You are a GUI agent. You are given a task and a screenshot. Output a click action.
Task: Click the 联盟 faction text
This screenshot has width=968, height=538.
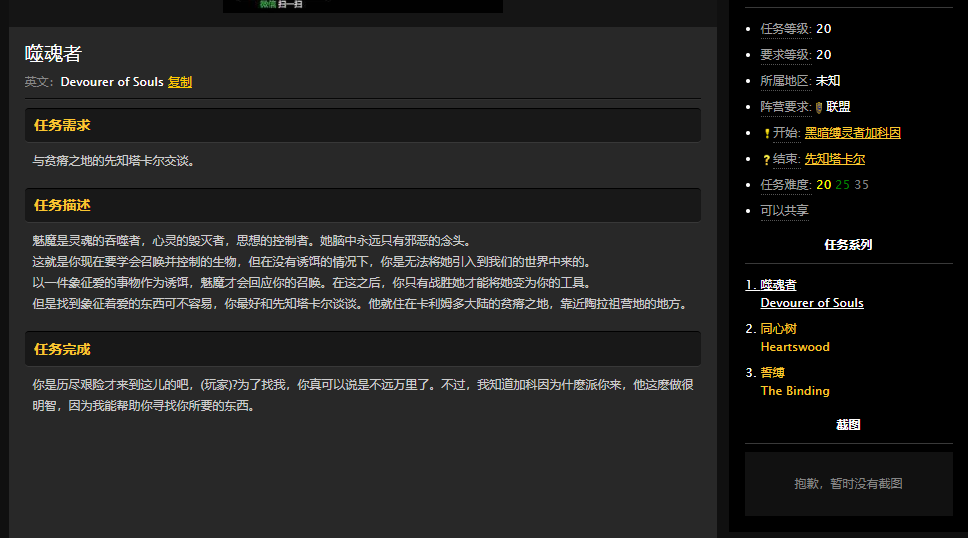click(x=838, y=107)
